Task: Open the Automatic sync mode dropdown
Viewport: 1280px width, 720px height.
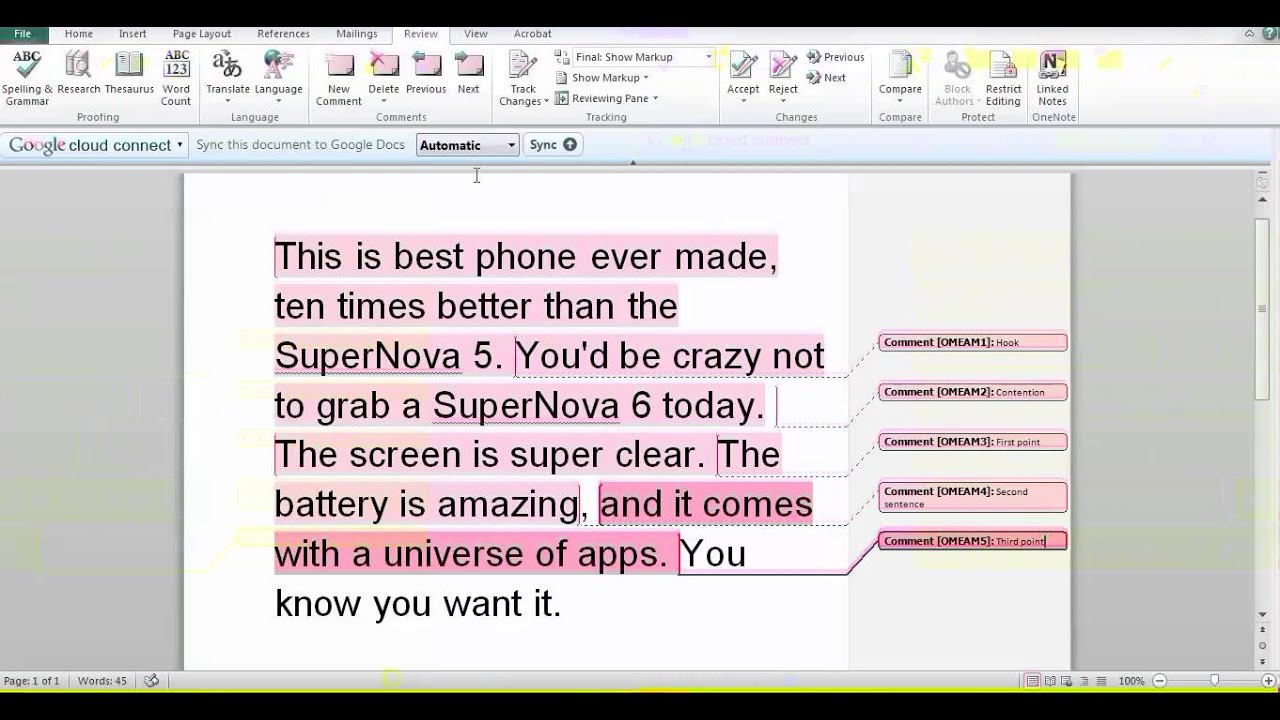Action: [x=467, y=145]
